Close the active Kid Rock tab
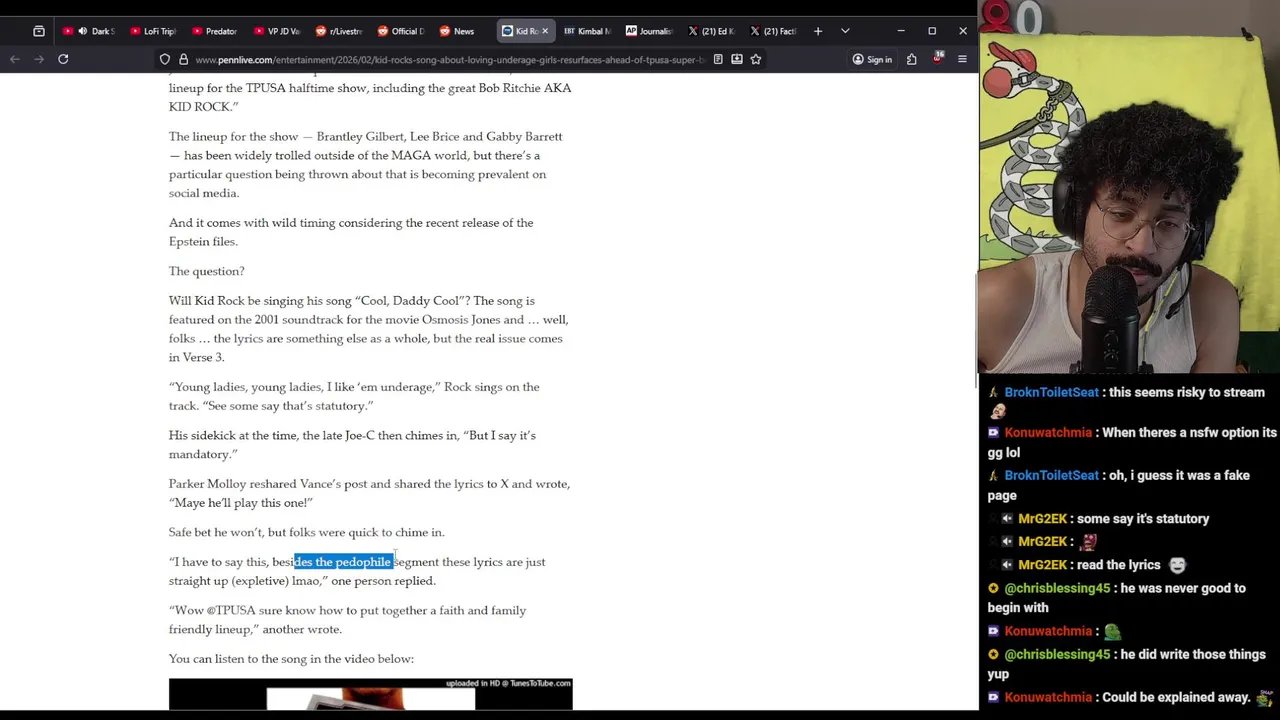 545,31
